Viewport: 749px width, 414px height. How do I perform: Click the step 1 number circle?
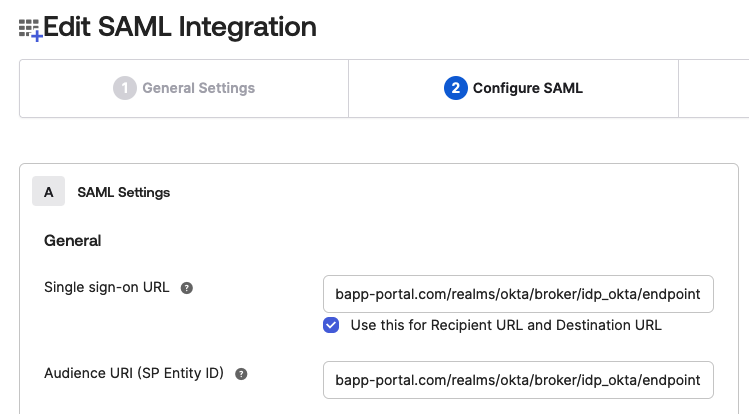125,88
